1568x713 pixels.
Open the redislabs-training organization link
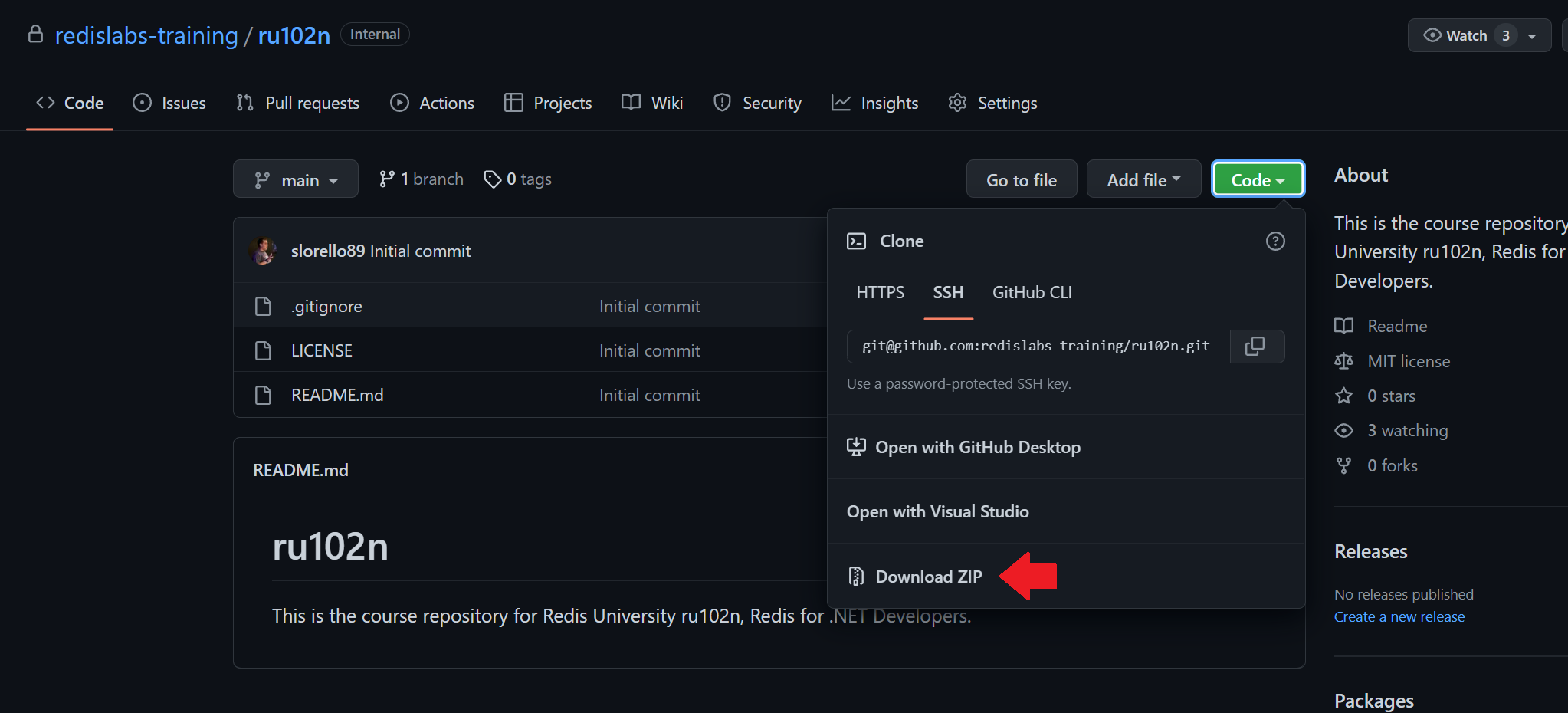pos(146,35)
